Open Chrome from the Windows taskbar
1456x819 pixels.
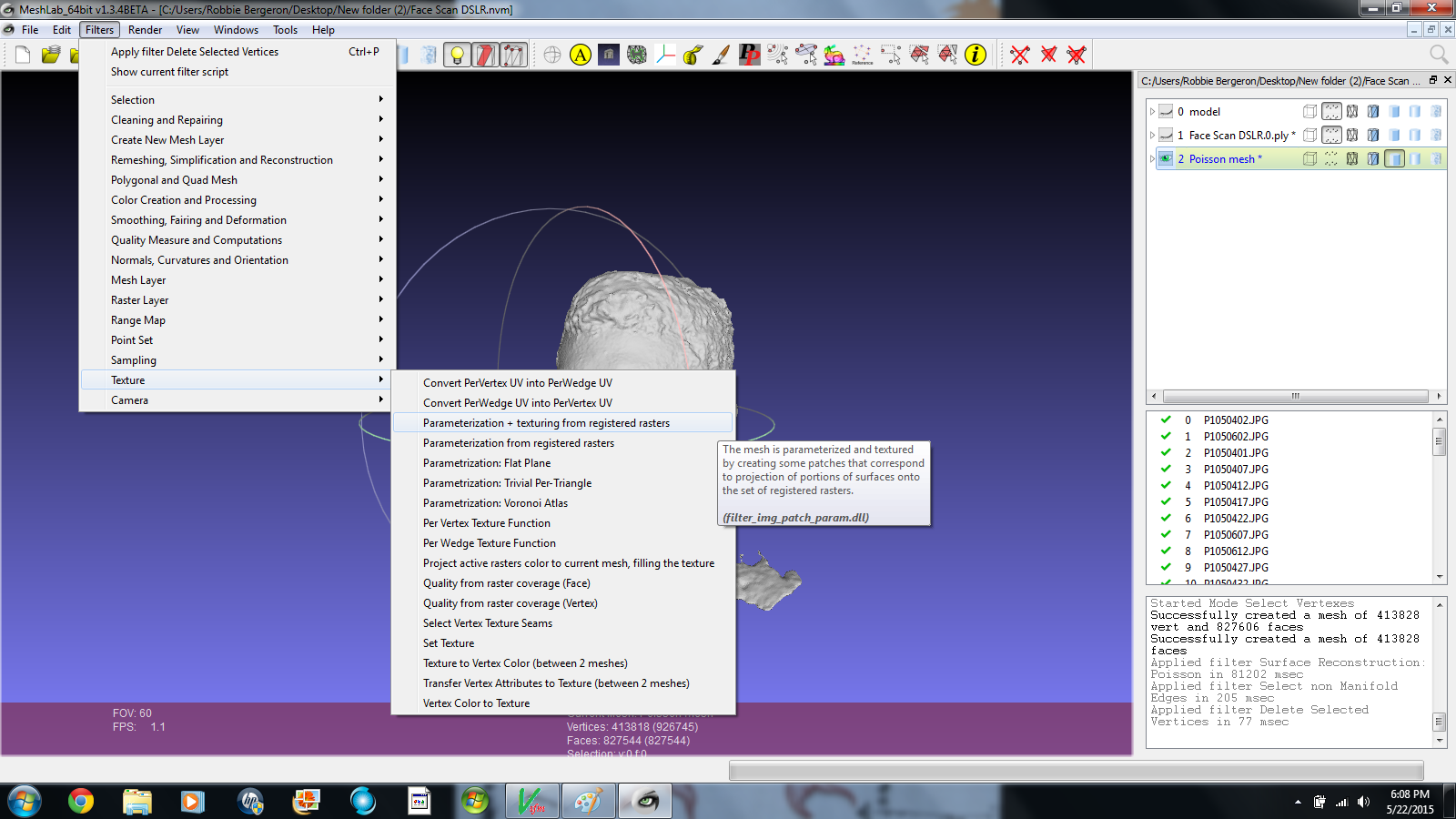coord(80,801)
